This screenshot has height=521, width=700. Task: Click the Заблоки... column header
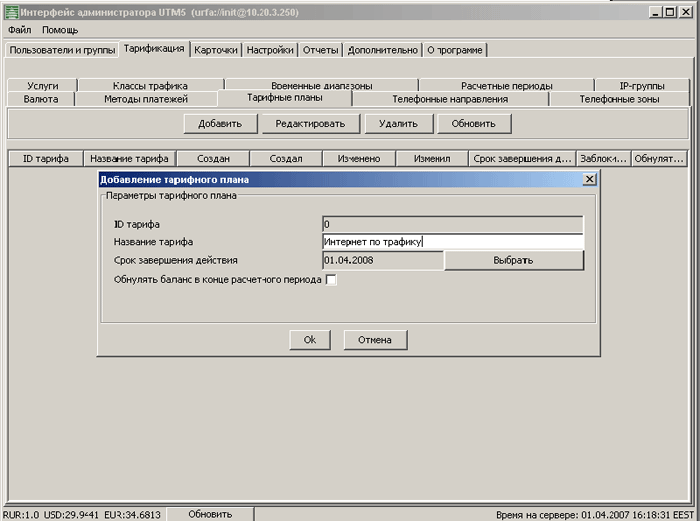coord(604,158)
